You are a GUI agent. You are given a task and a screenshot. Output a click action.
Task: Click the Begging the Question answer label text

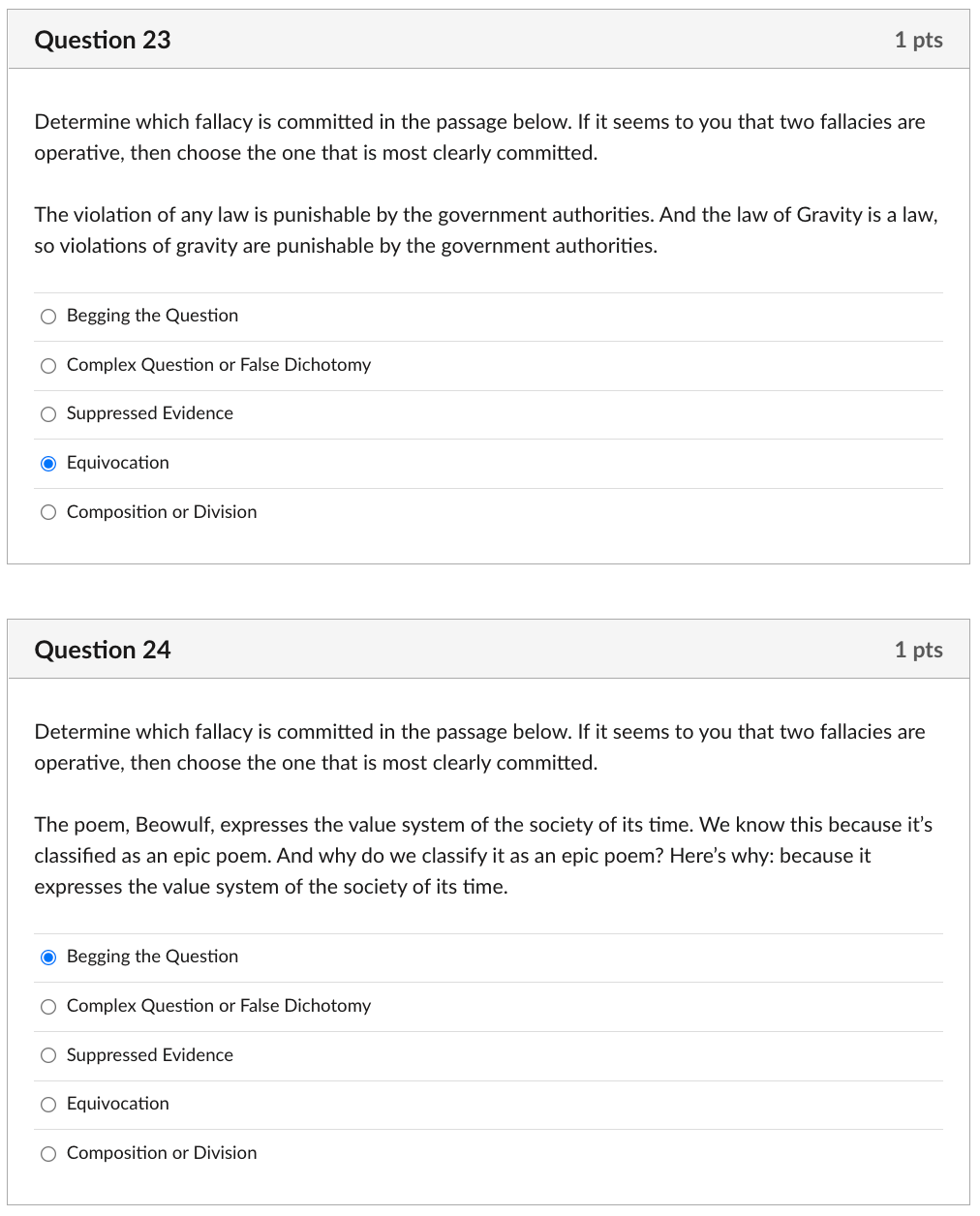(152, 957)
